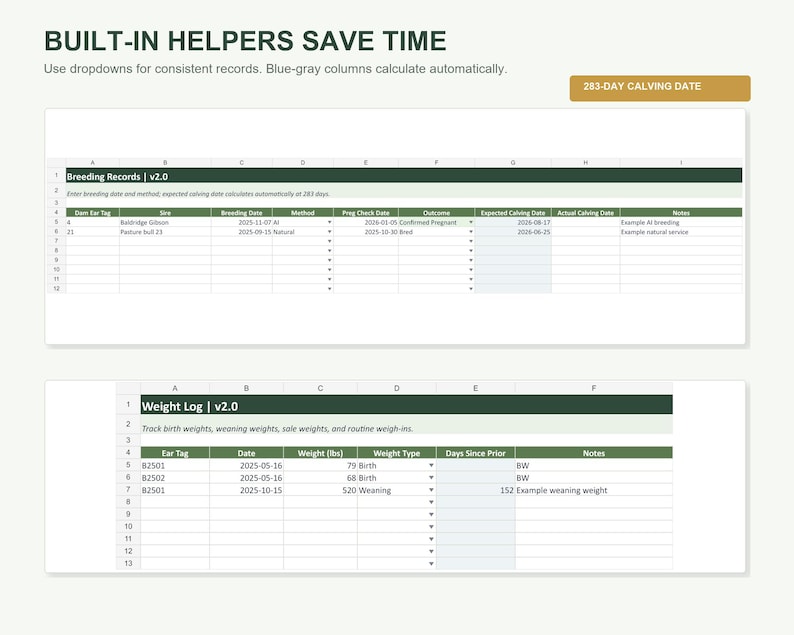Open the Confirmed Pregnant outcome dropdown
Screen dimensions: 794x635
(471, 222)
